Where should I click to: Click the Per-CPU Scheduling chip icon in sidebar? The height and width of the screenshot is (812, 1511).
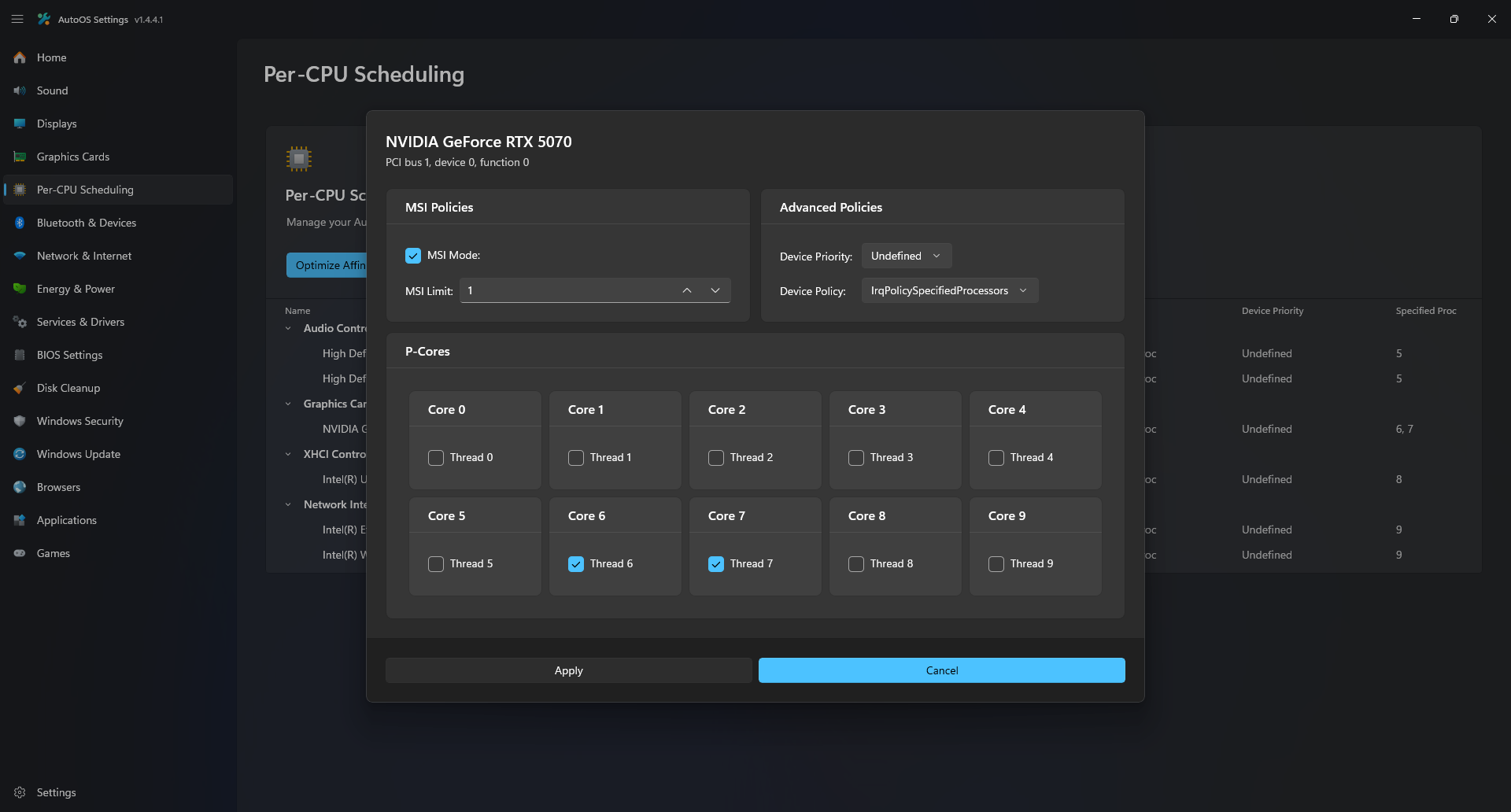tap(20, 190)
